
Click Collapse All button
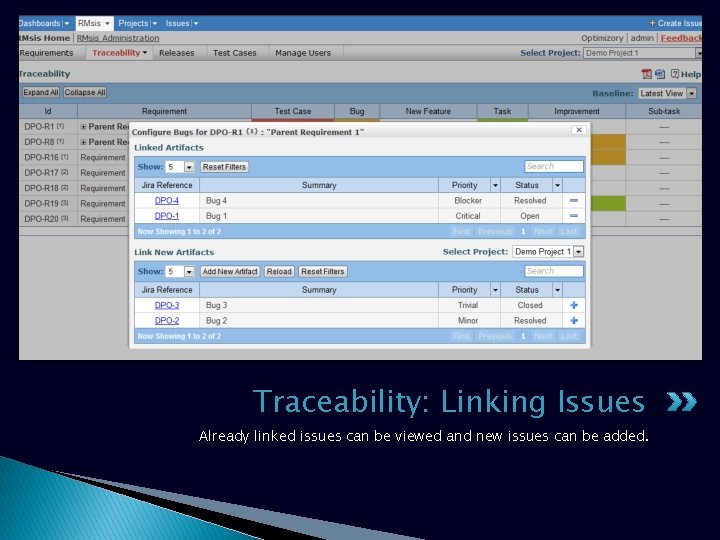(x=85, y=92)
